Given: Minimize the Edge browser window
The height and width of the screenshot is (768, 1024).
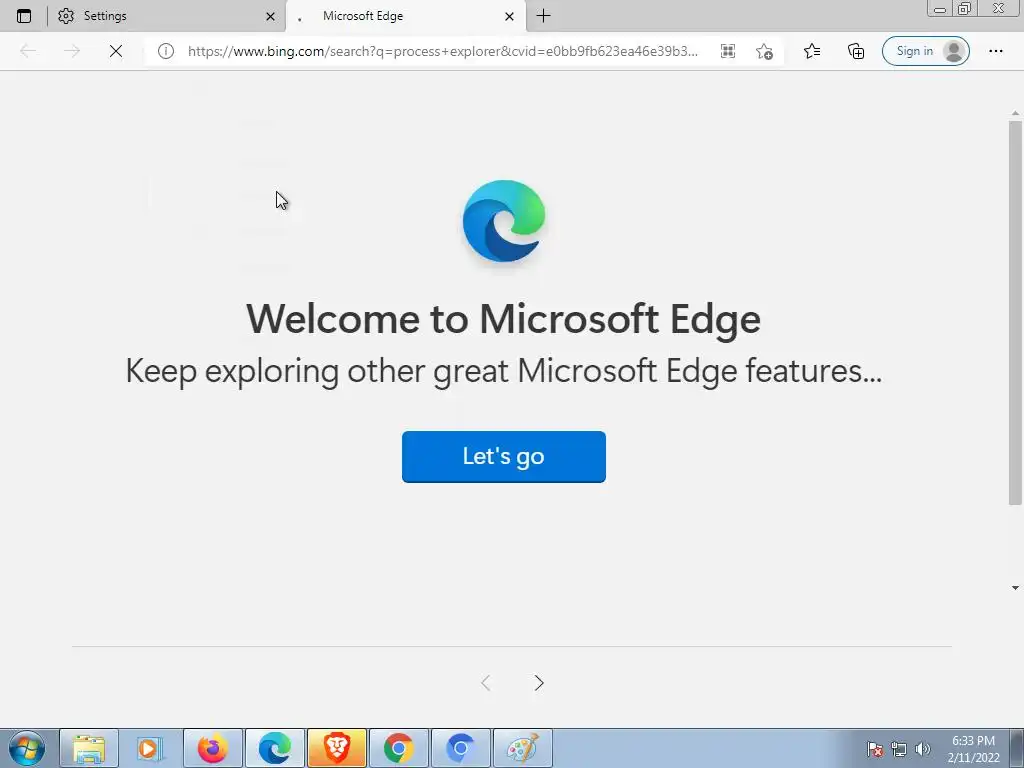Looking at the screenshot, I should [x=940, y=8].
